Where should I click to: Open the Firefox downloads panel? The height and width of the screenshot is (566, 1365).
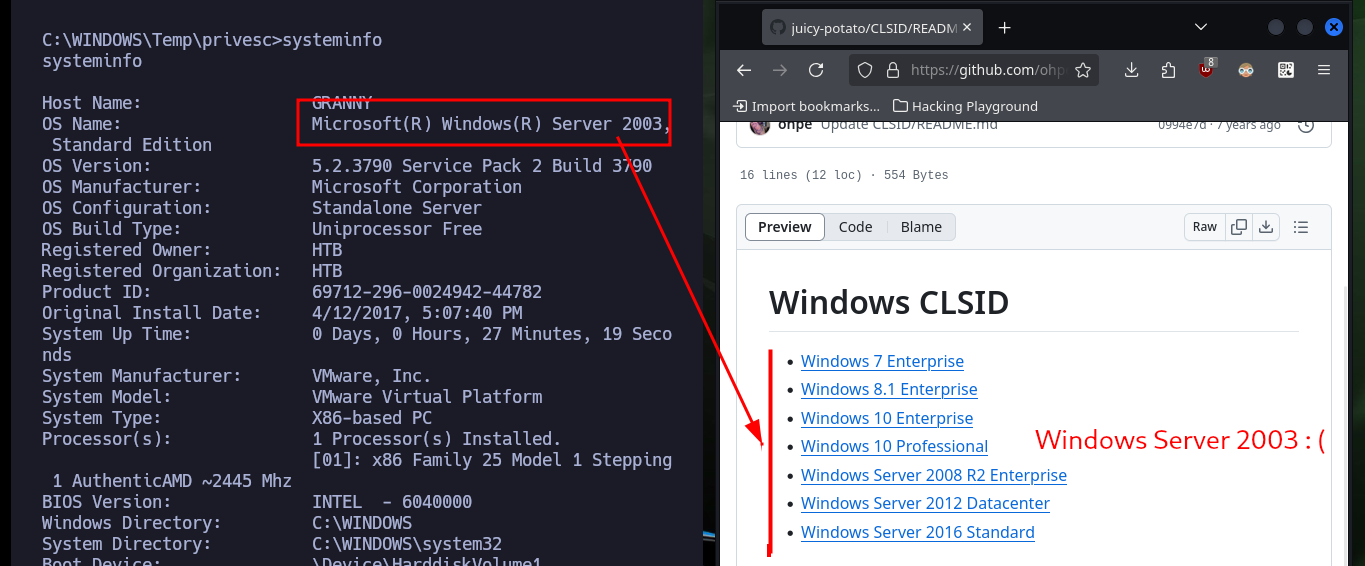pyautogui.click(x=1132, y=70)
